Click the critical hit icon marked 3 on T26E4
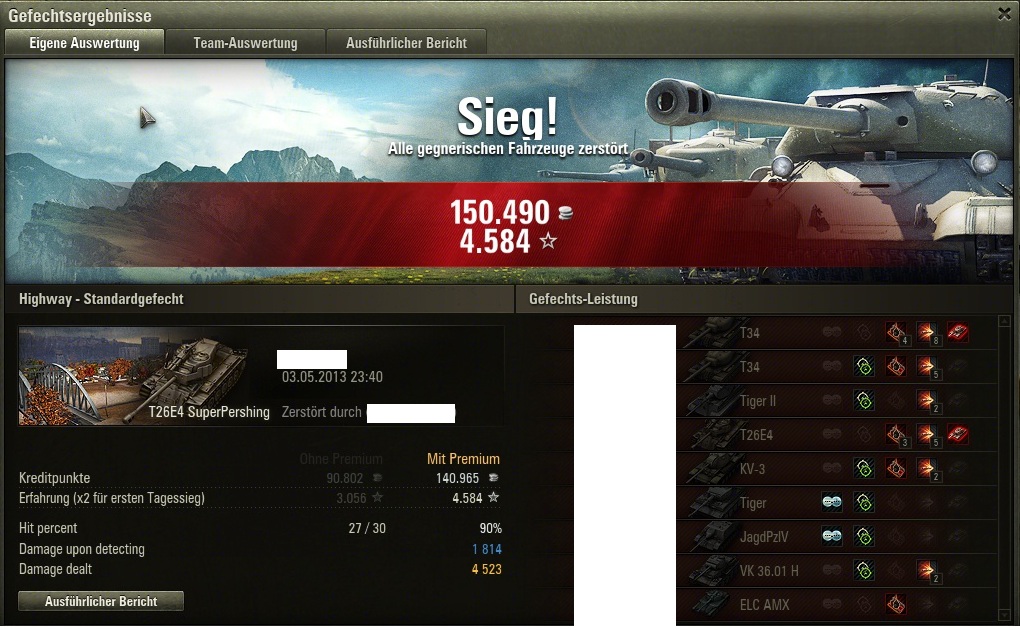The height and width of the screenshot is (630, 1020). pyautogui.click(x=896, y=434)
